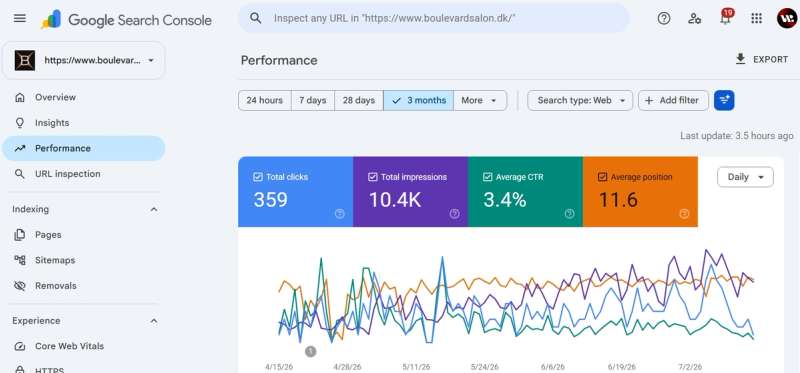Open URL inspection in sidebar
The width and height of the screenshot is (800, 373).
pyautogui.click(x=84, y=174)
